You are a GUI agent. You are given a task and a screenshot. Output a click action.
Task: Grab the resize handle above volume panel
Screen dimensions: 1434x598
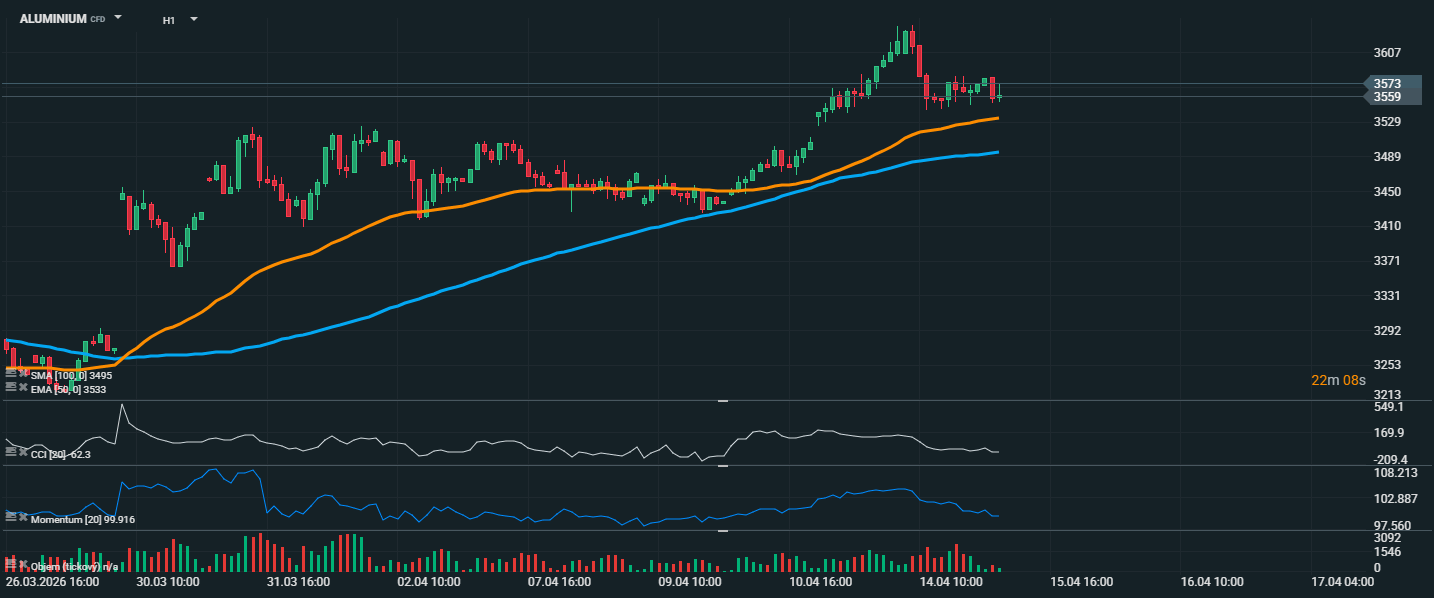point(723,531)
